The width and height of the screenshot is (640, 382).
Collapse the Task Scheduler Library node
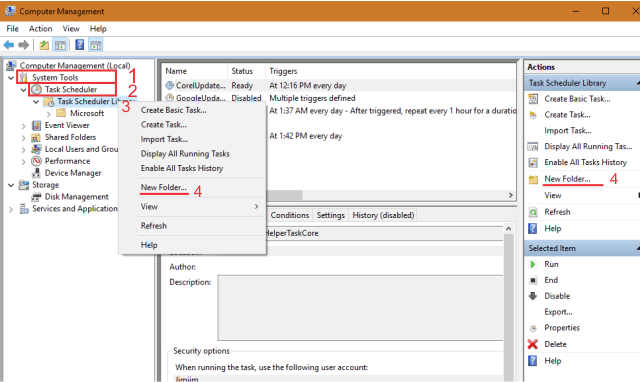click(36, 101)
